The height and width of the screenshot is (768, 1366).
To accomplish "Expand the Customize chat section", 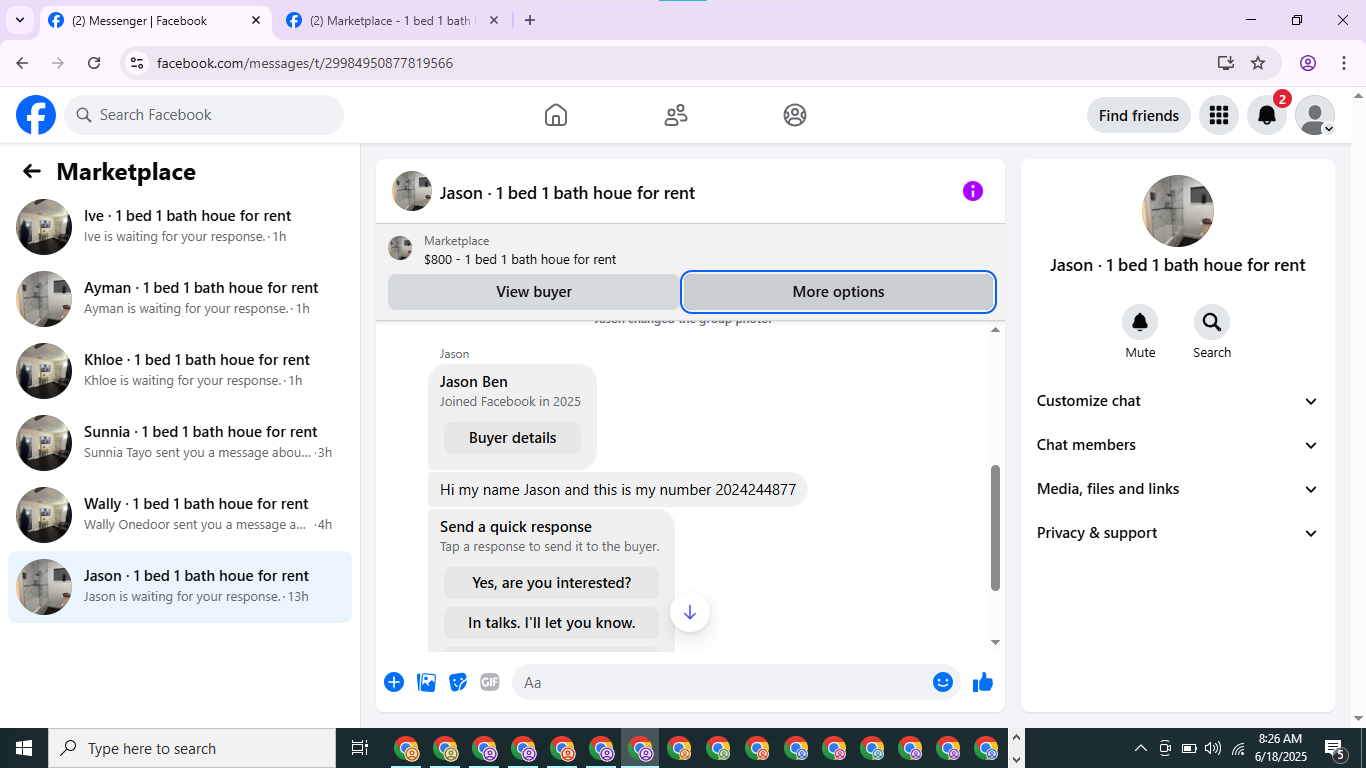I will (x=1178, y=401).
